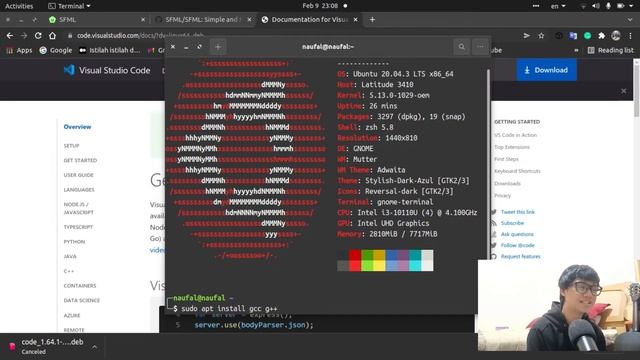Select Documentation for Visual Studio tab
Image resolution: width=640 pixels, height=360 pixels.
pyautogui.click(x=309, y=19)
